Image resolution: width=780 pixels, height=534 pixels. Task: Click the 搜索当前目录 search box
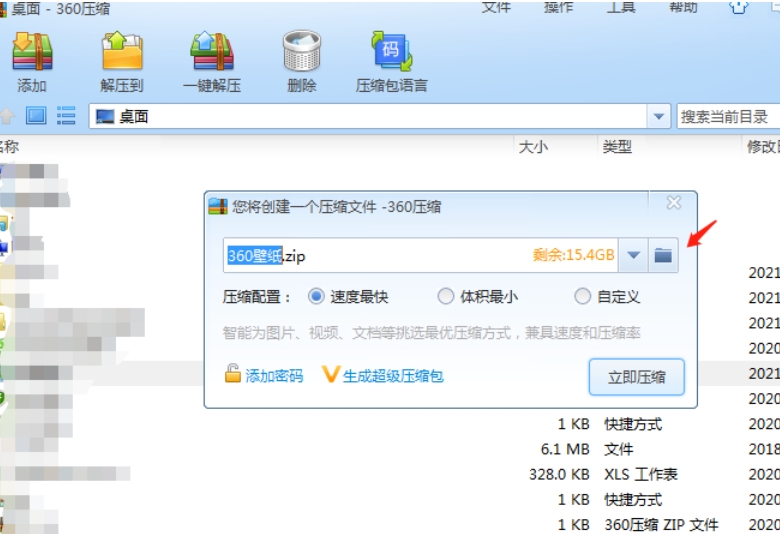coord(728,117)
